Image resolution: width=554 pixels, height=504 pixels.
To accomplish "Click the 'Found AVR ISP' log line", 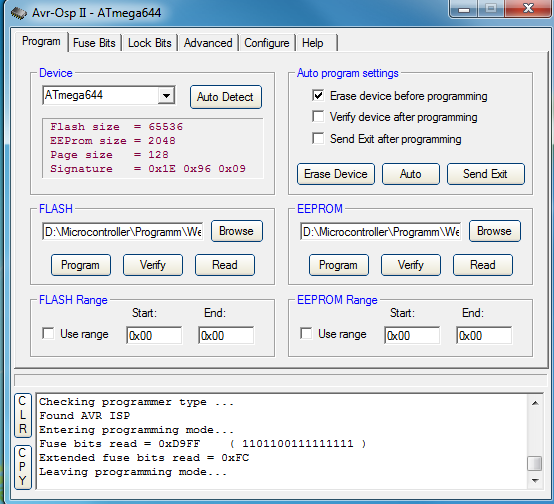I will (84, 416).
